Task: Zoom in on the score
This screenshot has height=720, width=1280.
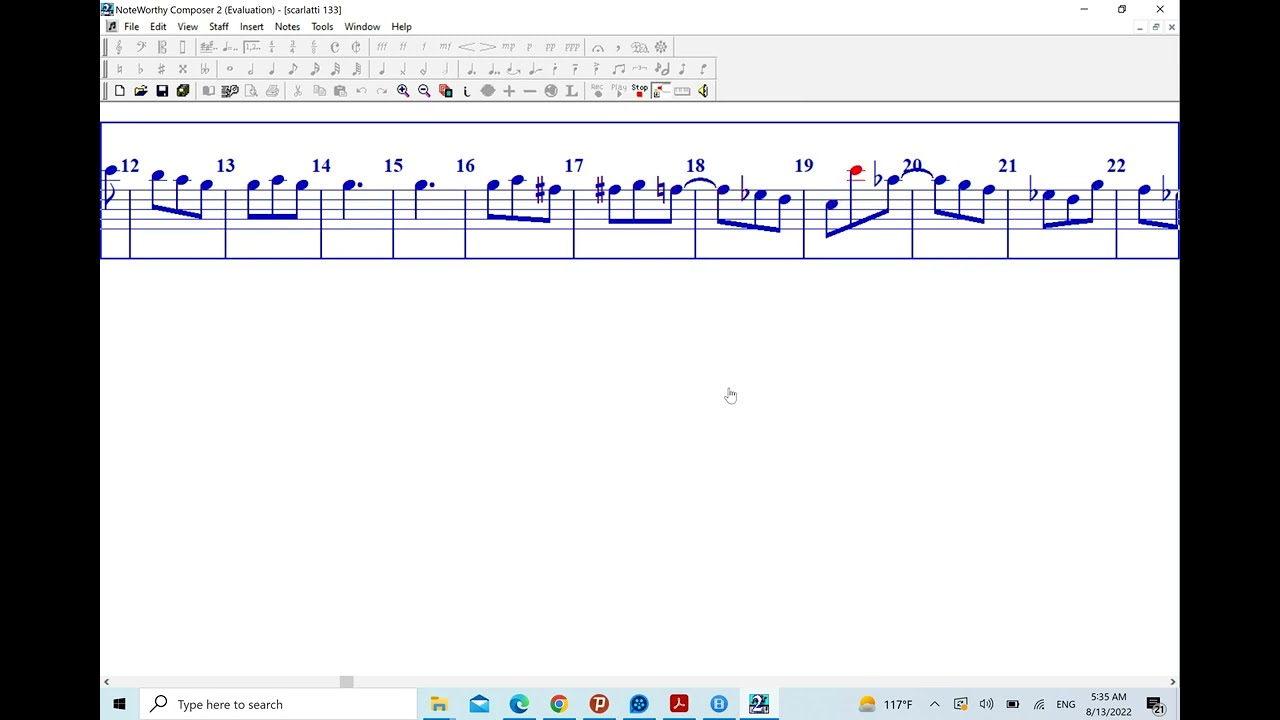Action: click(x=403, y=91)
